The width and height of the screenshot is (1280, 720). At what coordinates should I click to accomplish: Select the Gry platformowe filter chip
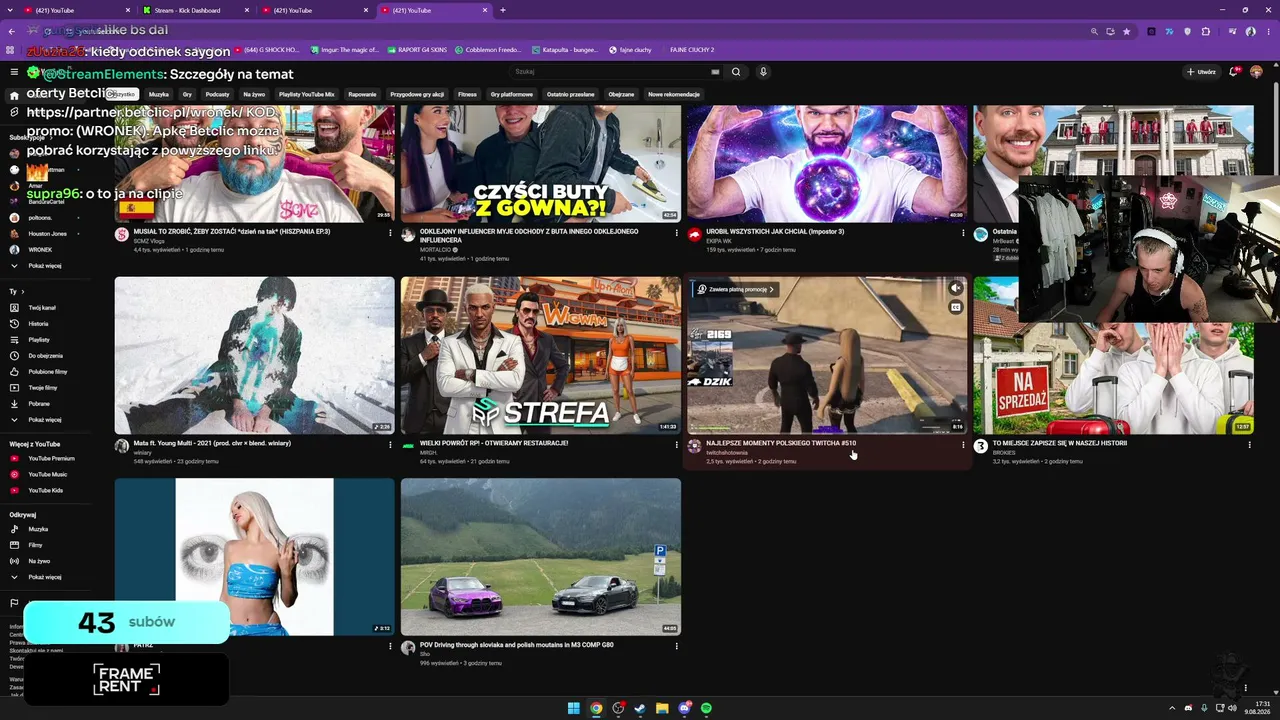coord(512,94)
